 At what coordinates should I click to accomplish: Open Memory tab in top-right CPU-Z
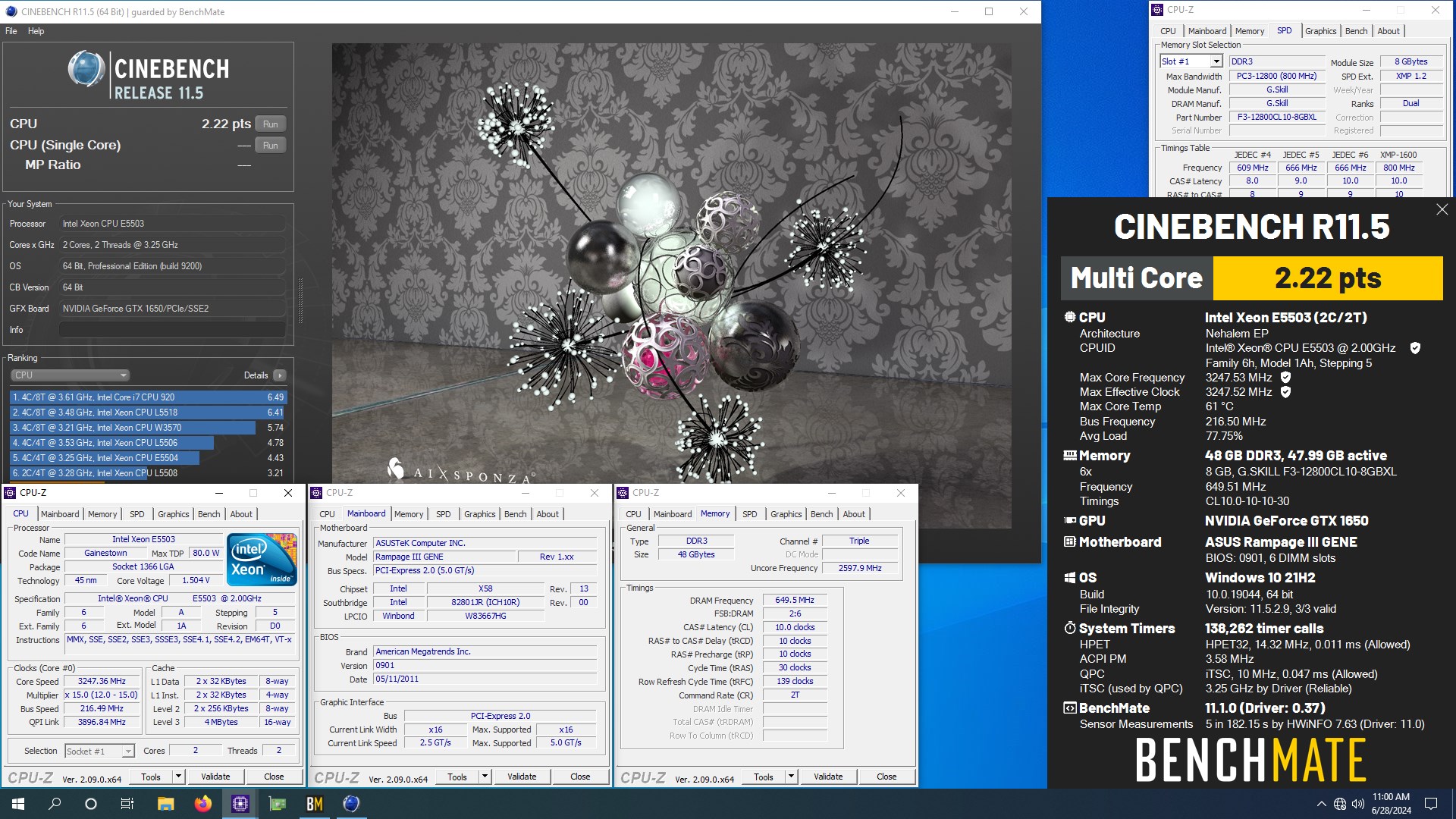click(1249, 31)
